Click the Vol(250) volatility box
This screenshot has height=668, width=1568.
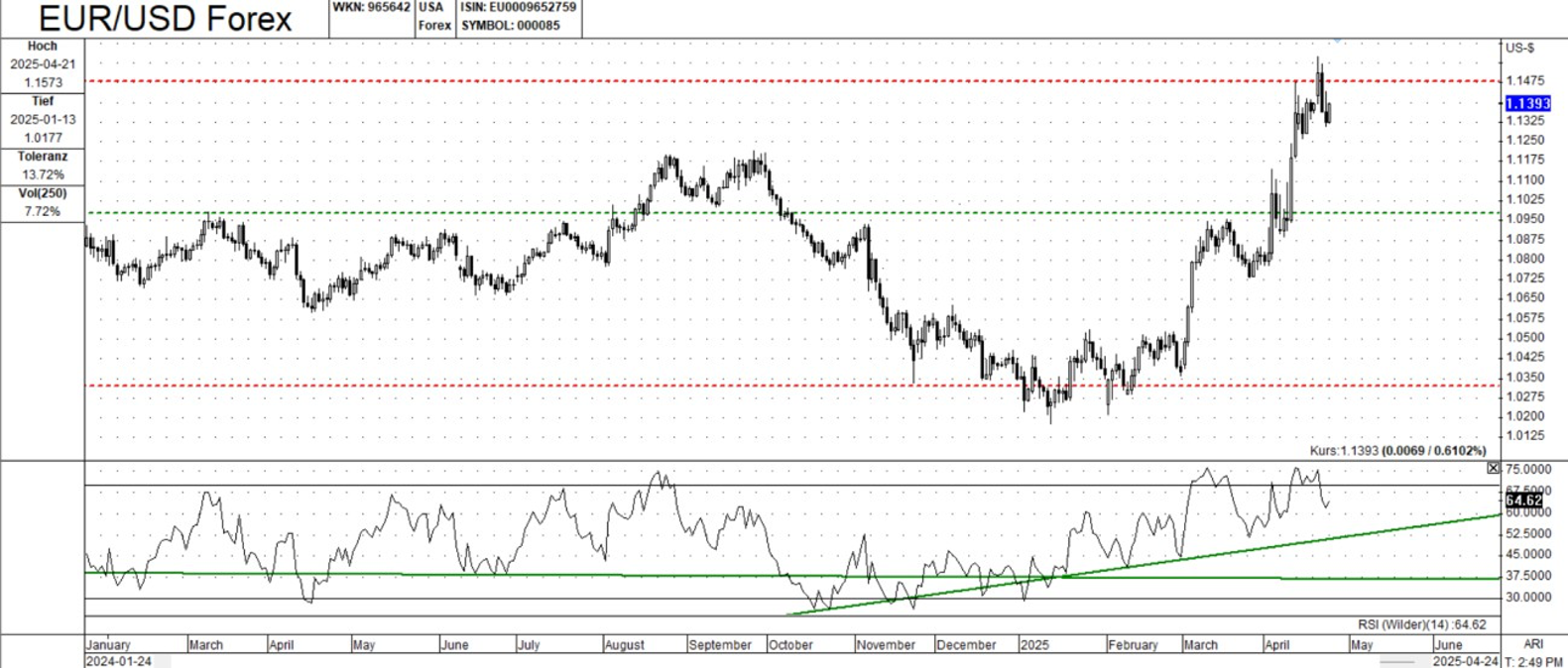[43, 202]
